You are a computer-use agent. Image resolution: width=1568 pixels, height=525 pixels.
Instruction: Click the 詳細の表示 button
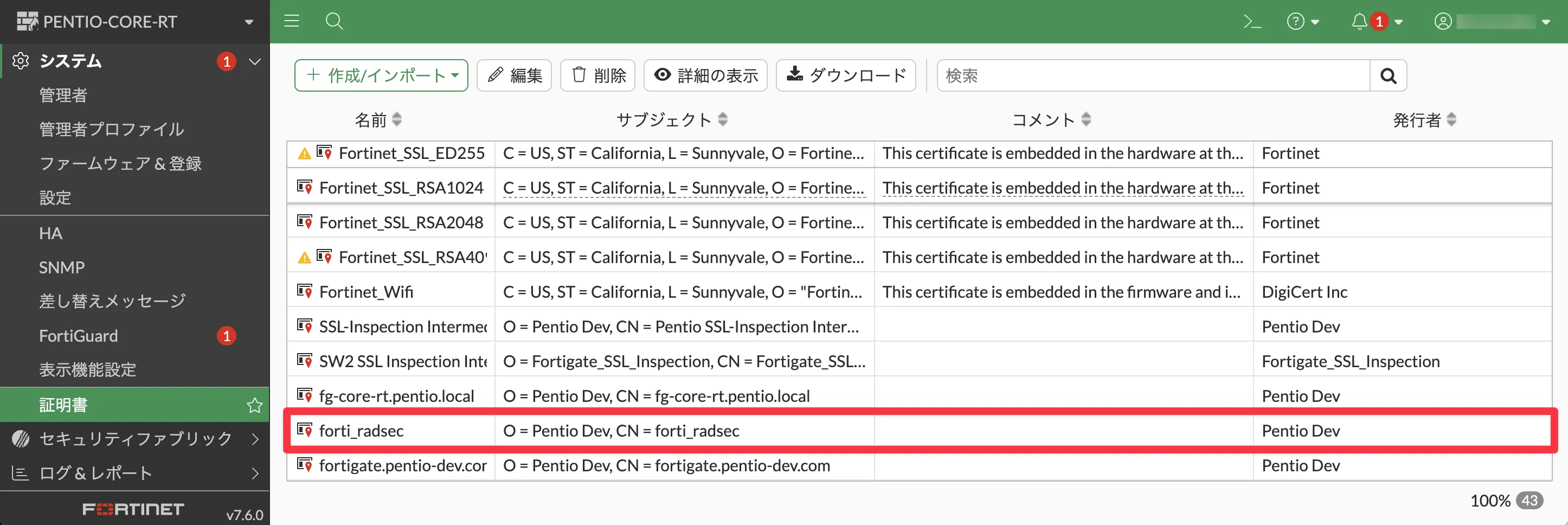coord(705,75)
